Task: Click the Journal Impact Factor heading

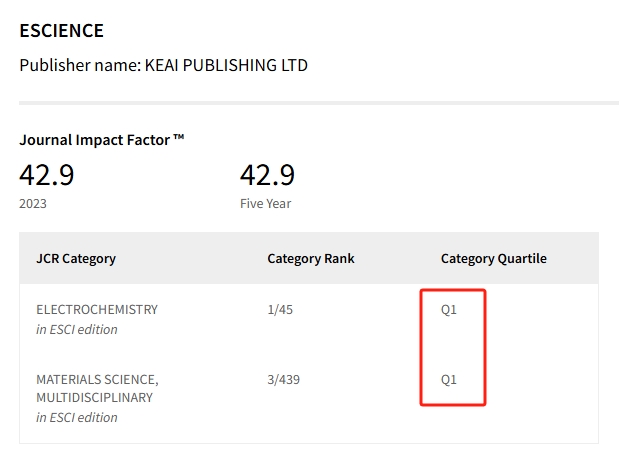Action: click(102, 140)
